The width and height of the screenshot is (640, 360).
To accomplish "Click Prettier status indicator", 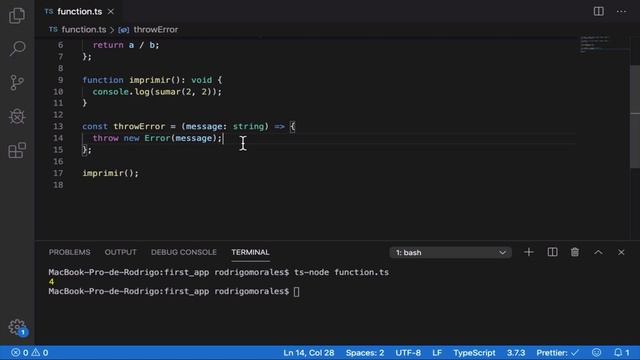I will pos(558,353).
